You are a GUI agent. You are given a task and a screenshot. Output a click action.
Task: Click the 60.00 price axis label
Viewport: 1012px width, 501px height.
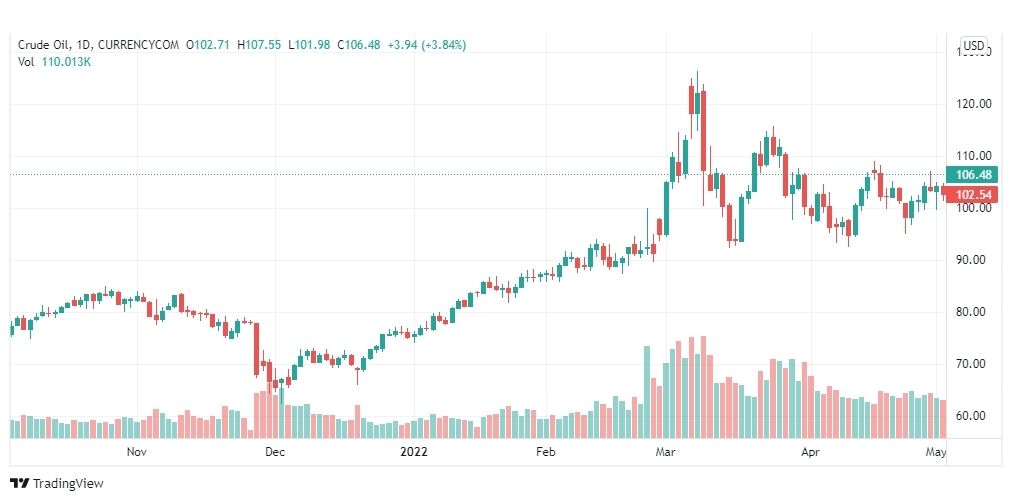pyautogui.click(x=973, y=416)
